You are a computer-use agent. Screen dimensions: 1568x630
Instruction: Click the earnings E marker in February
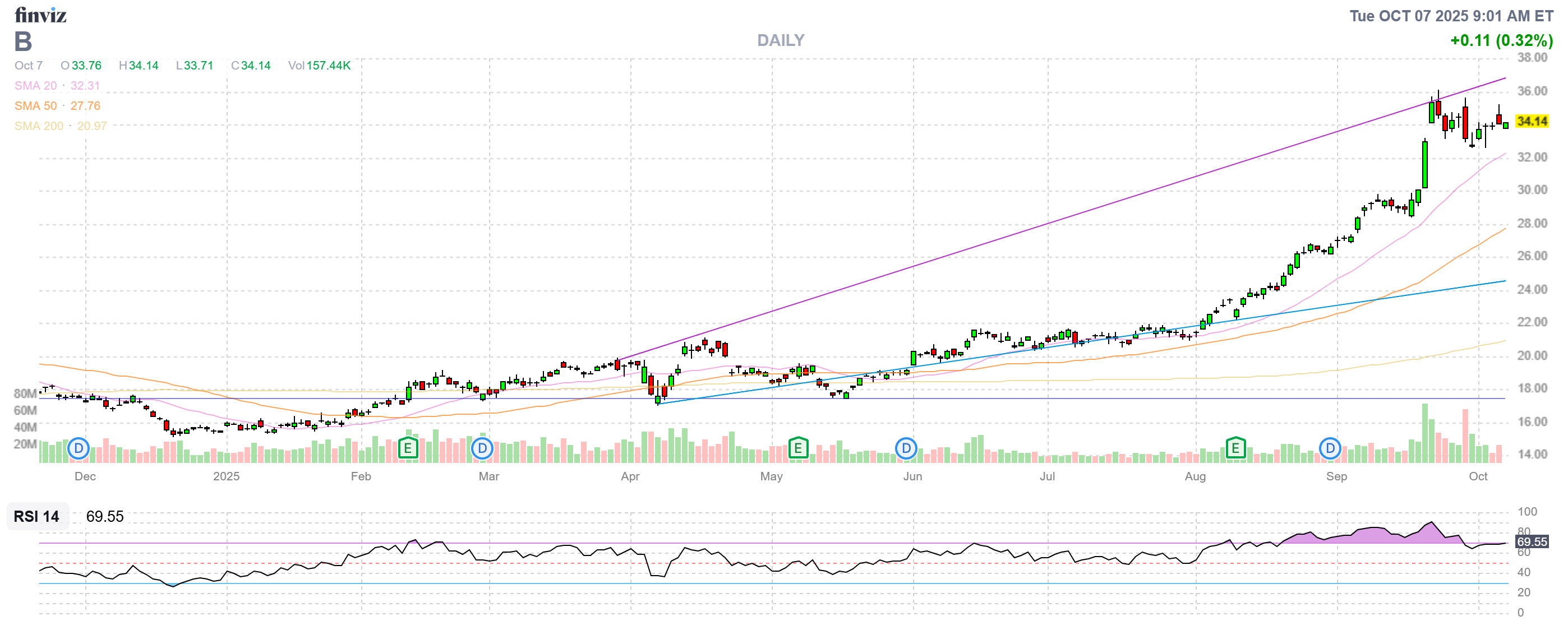407,450
